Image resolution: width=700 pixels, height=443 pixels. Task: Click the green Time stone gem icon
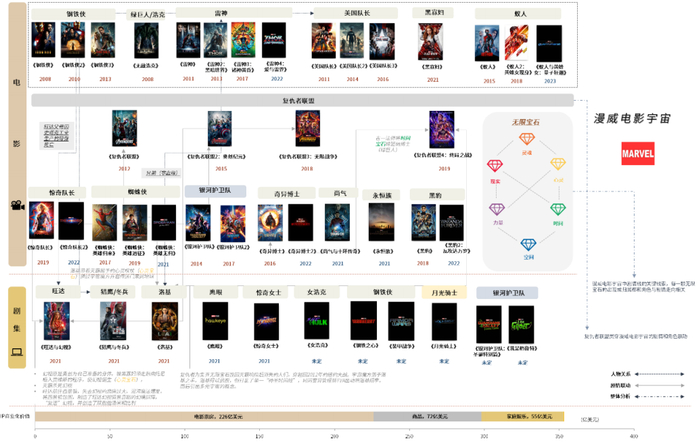coord(558,209)
